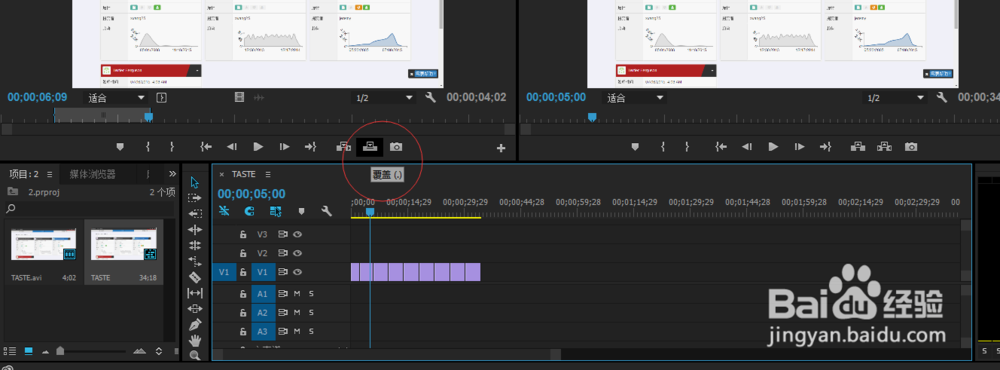Click Overwrite button in Source monitor
1000x370 pixels.
coord(369,147)
